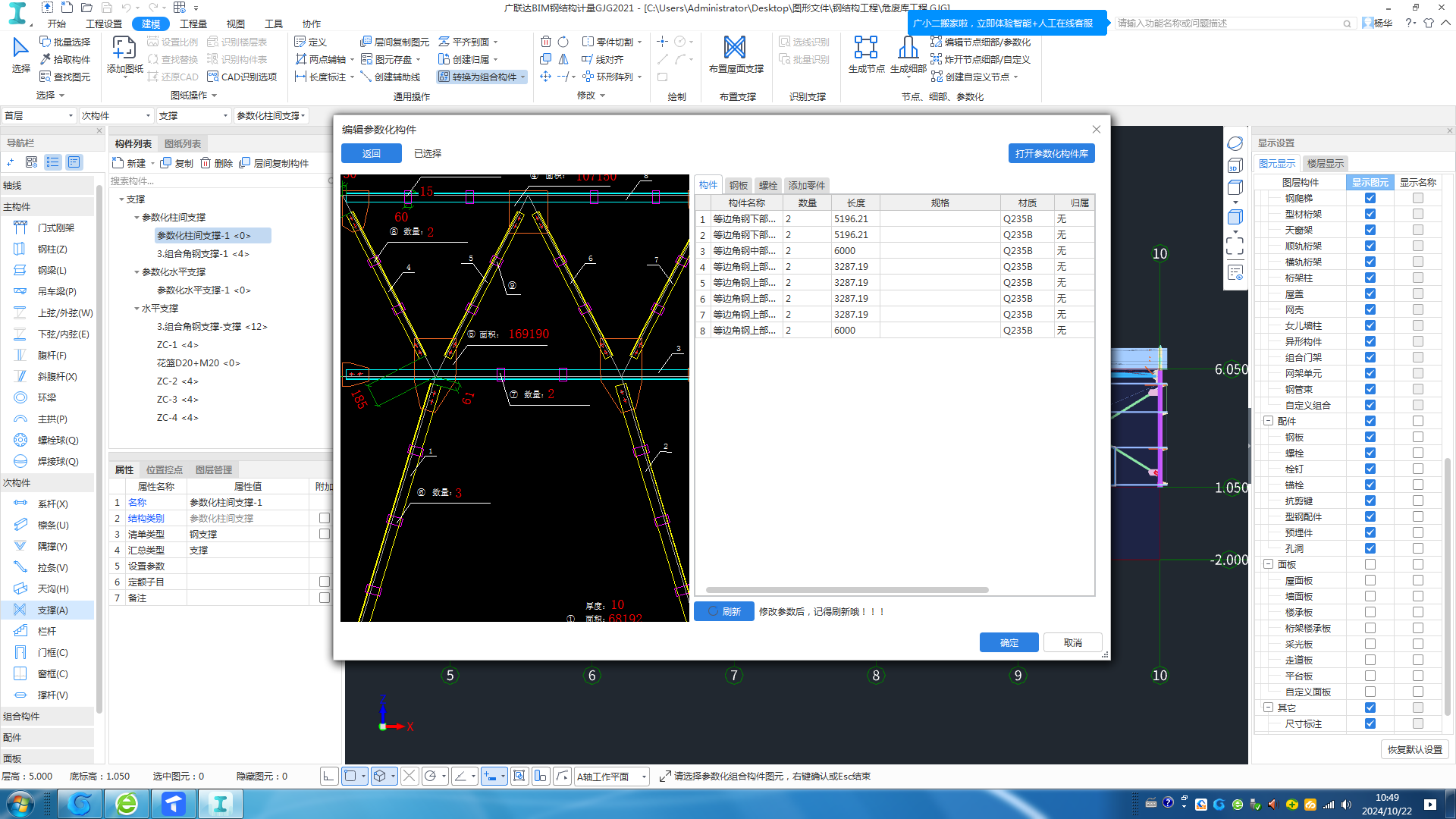This screenshot has width=1456, height=819.
Task: Select the 3.组合角钢支撑-1 <4> tree item
Action: pyautogui.click(x=202, y=254)
